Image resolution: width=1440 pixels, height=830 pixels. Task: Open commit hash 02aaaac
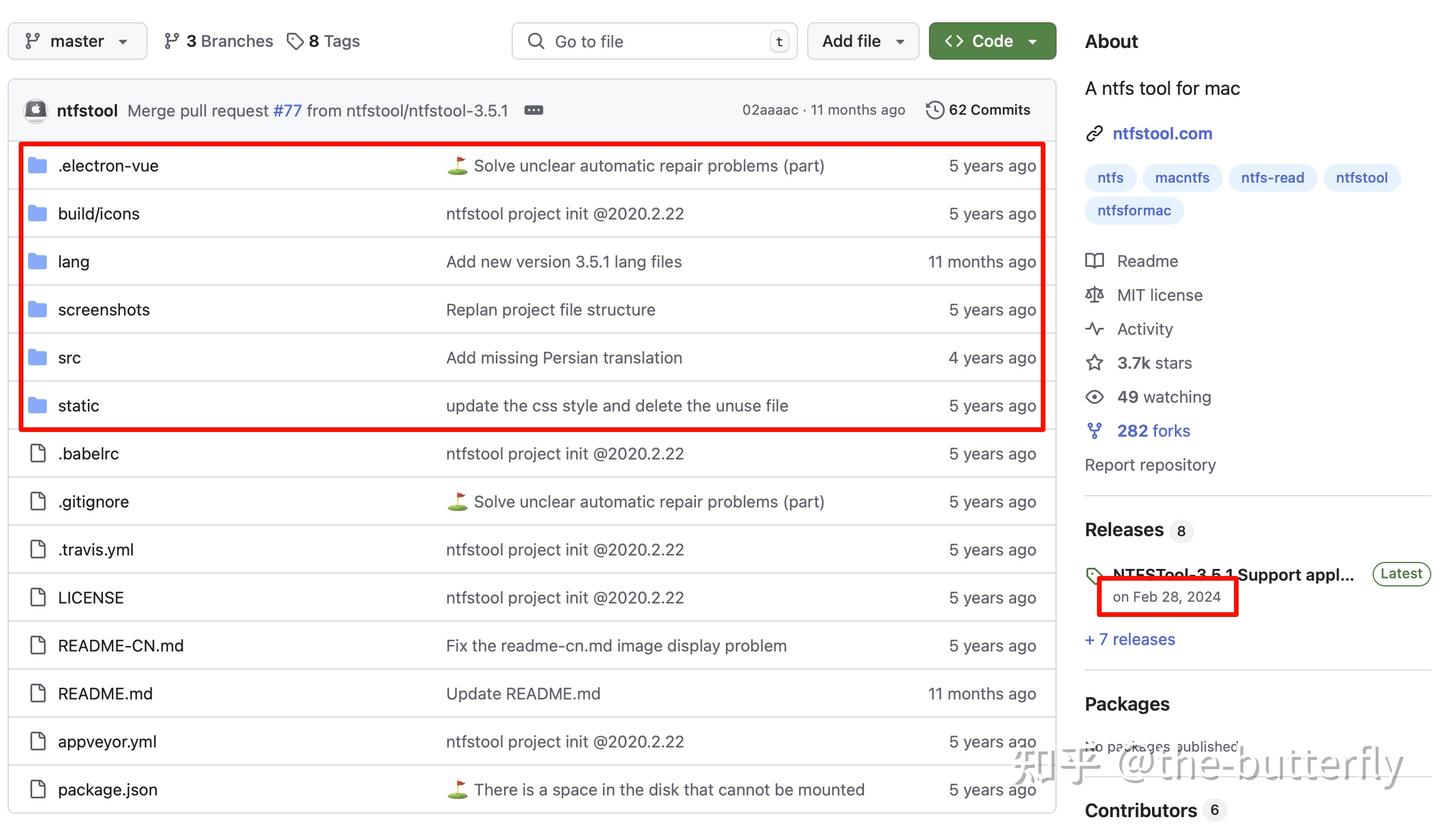[x=770, y=110]
